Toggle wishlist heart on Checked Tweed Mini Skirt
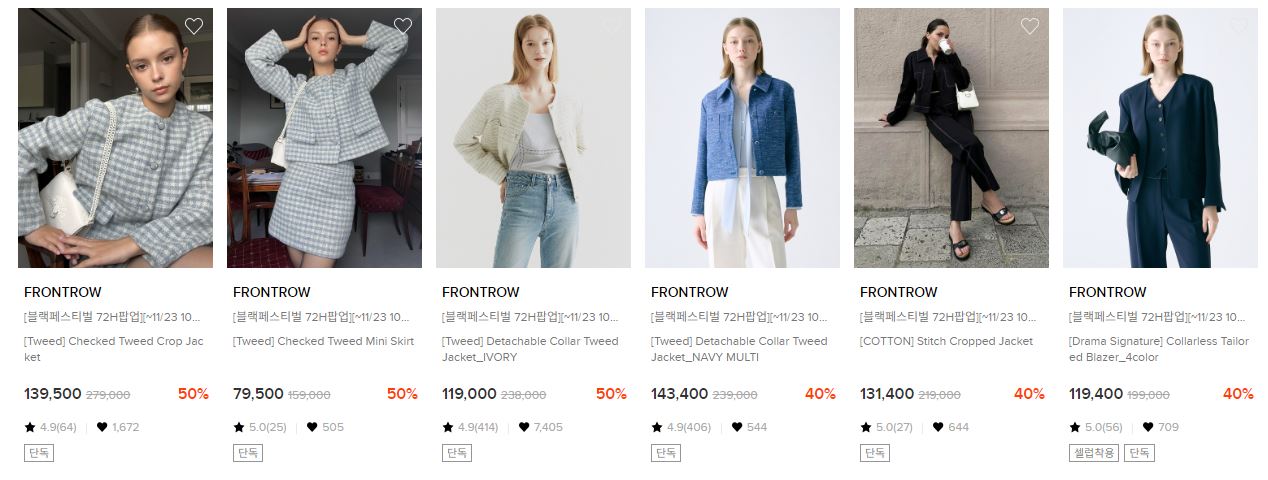1268x480 pixels. [x=403, y=27]
